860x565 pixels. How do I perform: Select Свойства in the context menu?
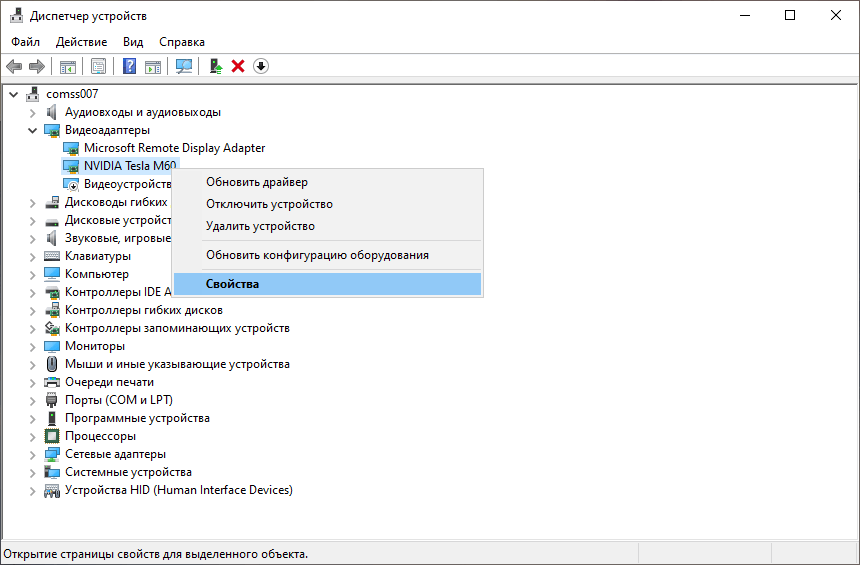(327, 284)
